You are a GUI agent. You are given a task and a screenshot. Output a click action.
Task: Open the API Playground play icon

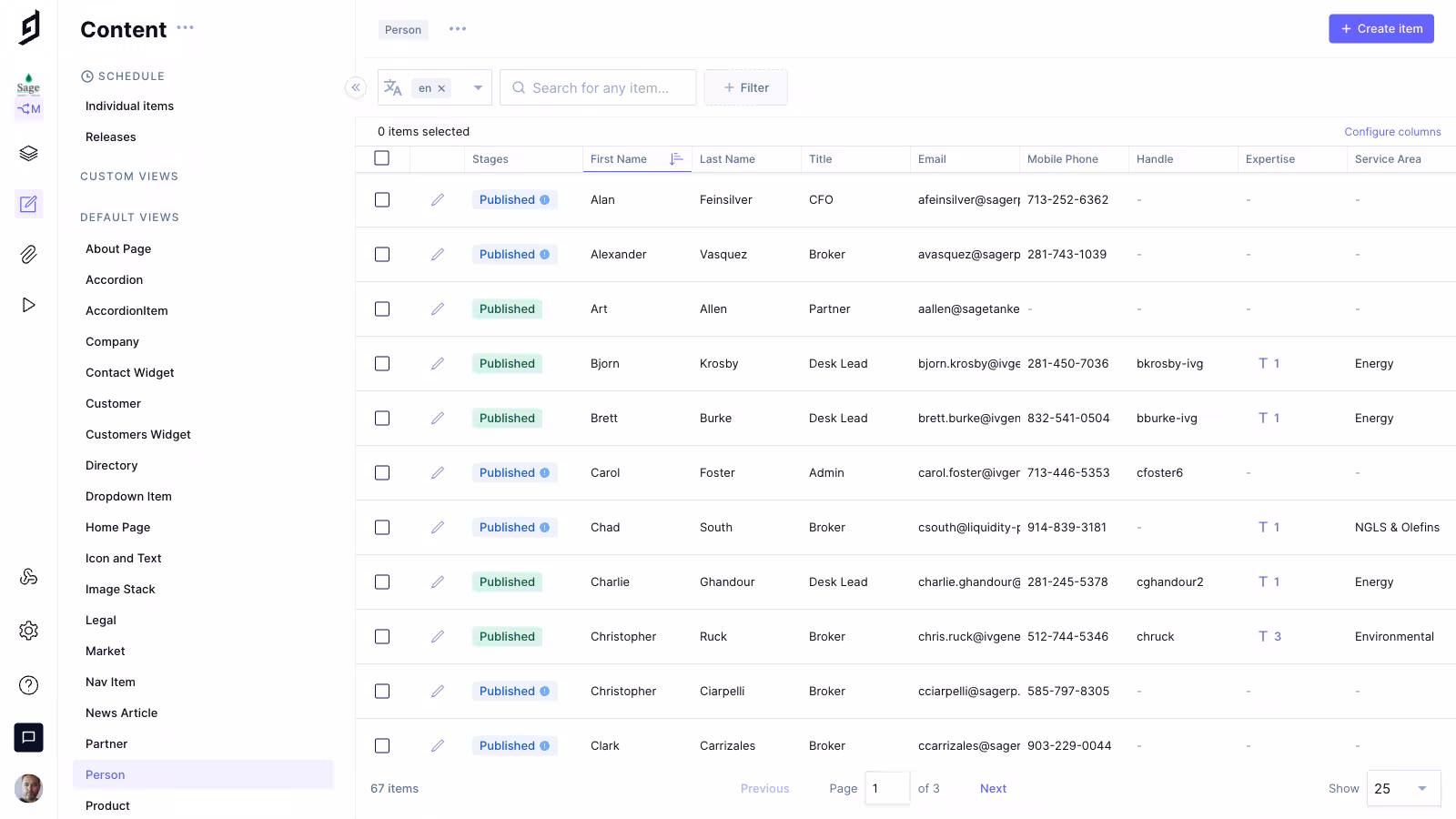[28, 305]
